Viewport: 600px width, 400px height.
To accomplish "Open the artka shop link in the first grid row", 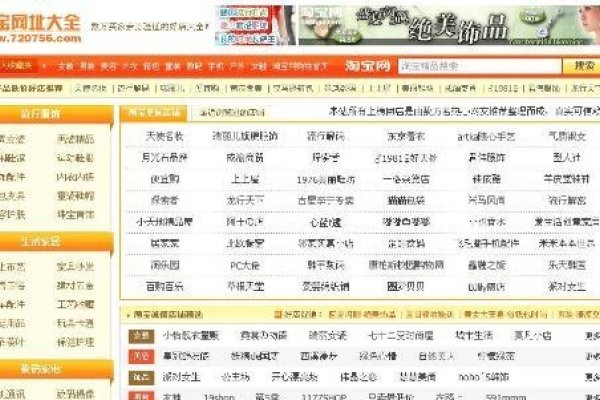I will pyautogui.click(x=486, y=136).
